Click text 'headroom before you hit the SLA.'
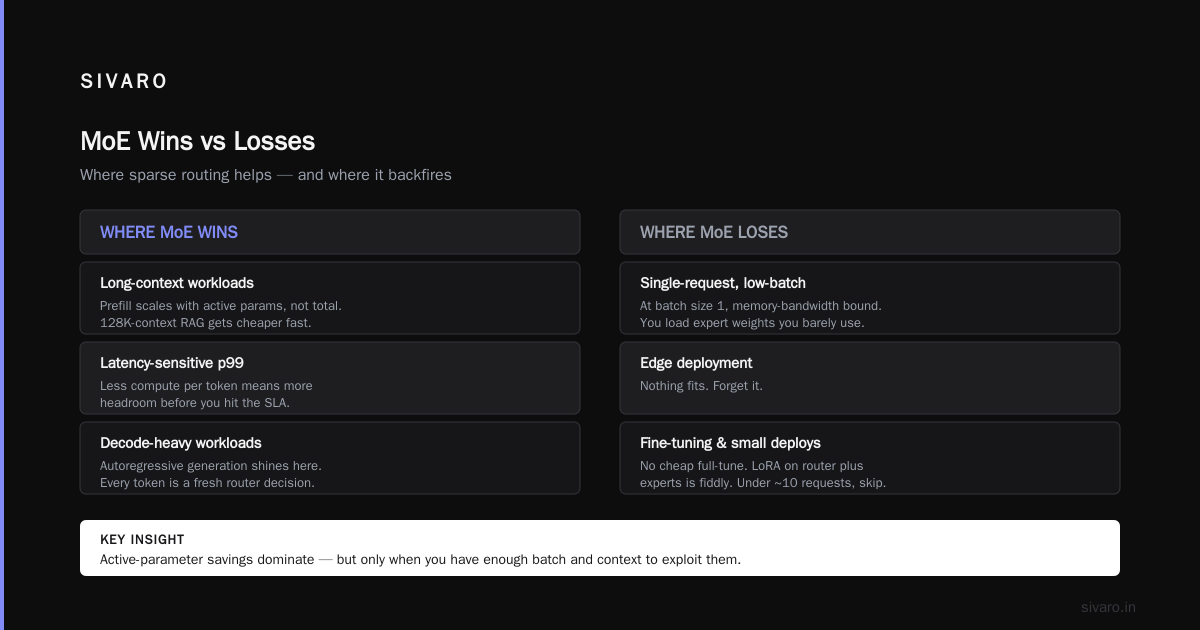1200x630 pixels. pos(195,402)
